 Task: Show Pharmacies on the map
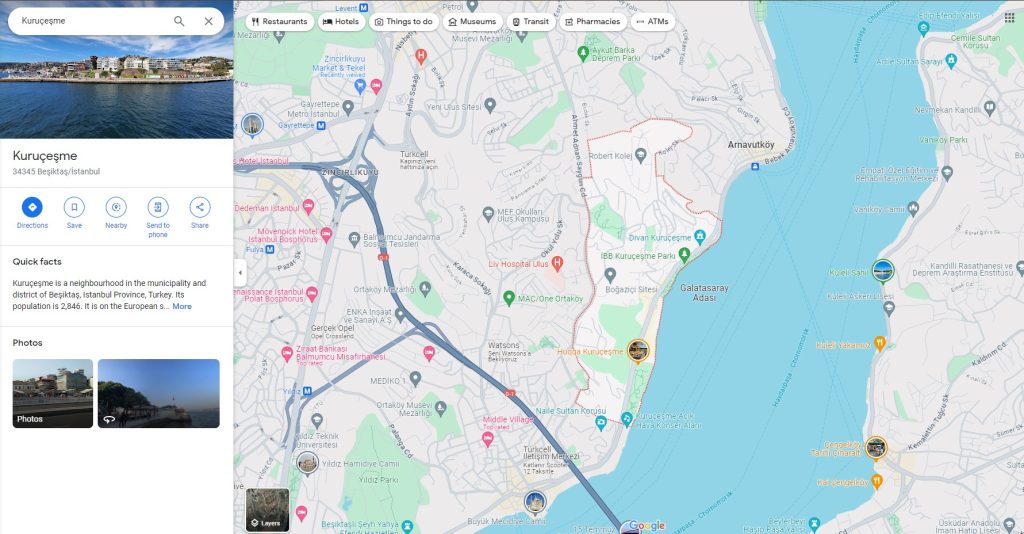(592, 22)
